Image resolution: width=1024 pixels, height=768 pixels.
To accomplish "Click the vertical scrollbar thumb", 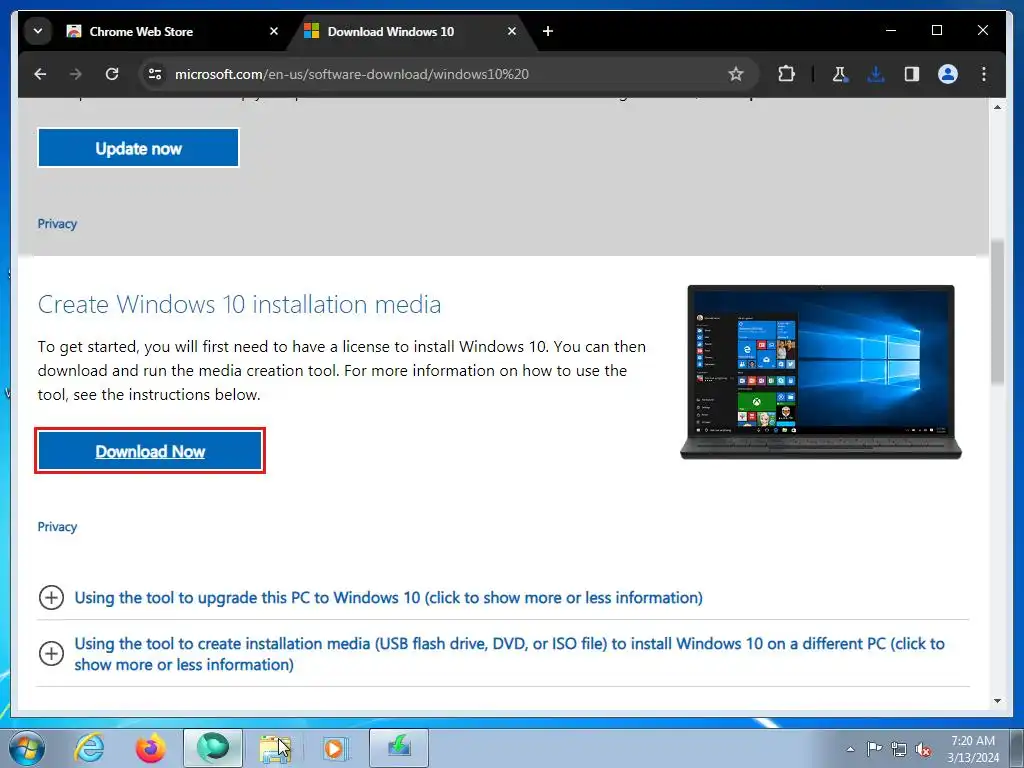I will pyautogui.click(x=997, y=312).
